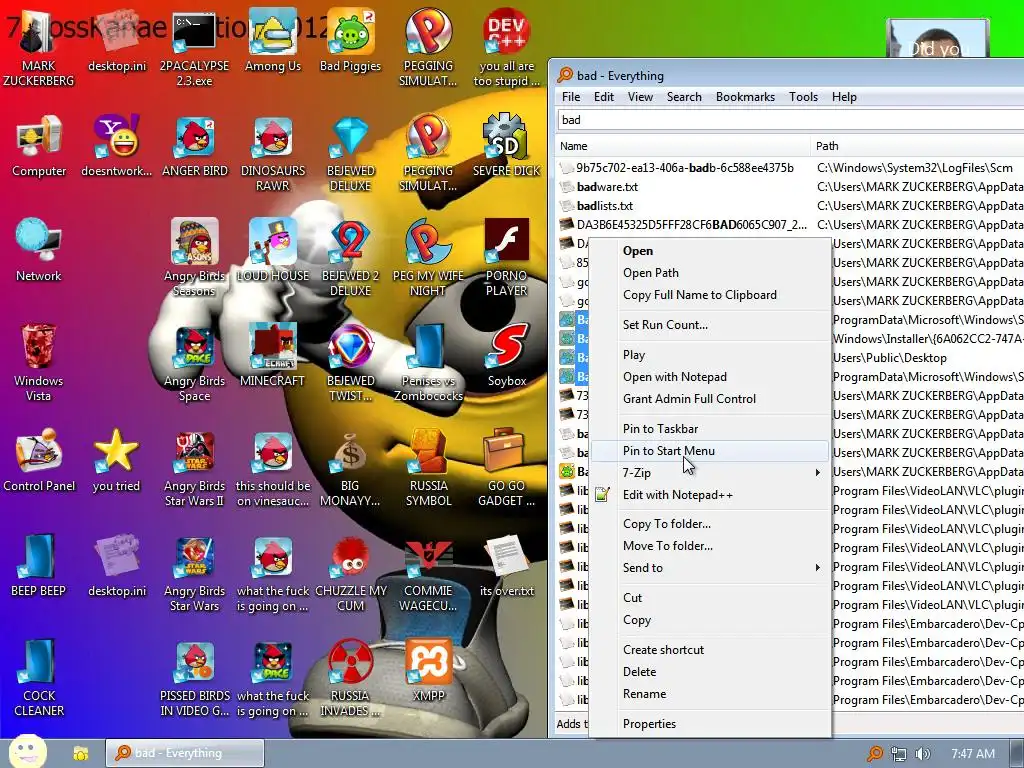Image resolution: width=1024 pixels, height=768 pixels.
Task: Select the Bad Piggies desktop icon
Action: click(x=351, y=41)
